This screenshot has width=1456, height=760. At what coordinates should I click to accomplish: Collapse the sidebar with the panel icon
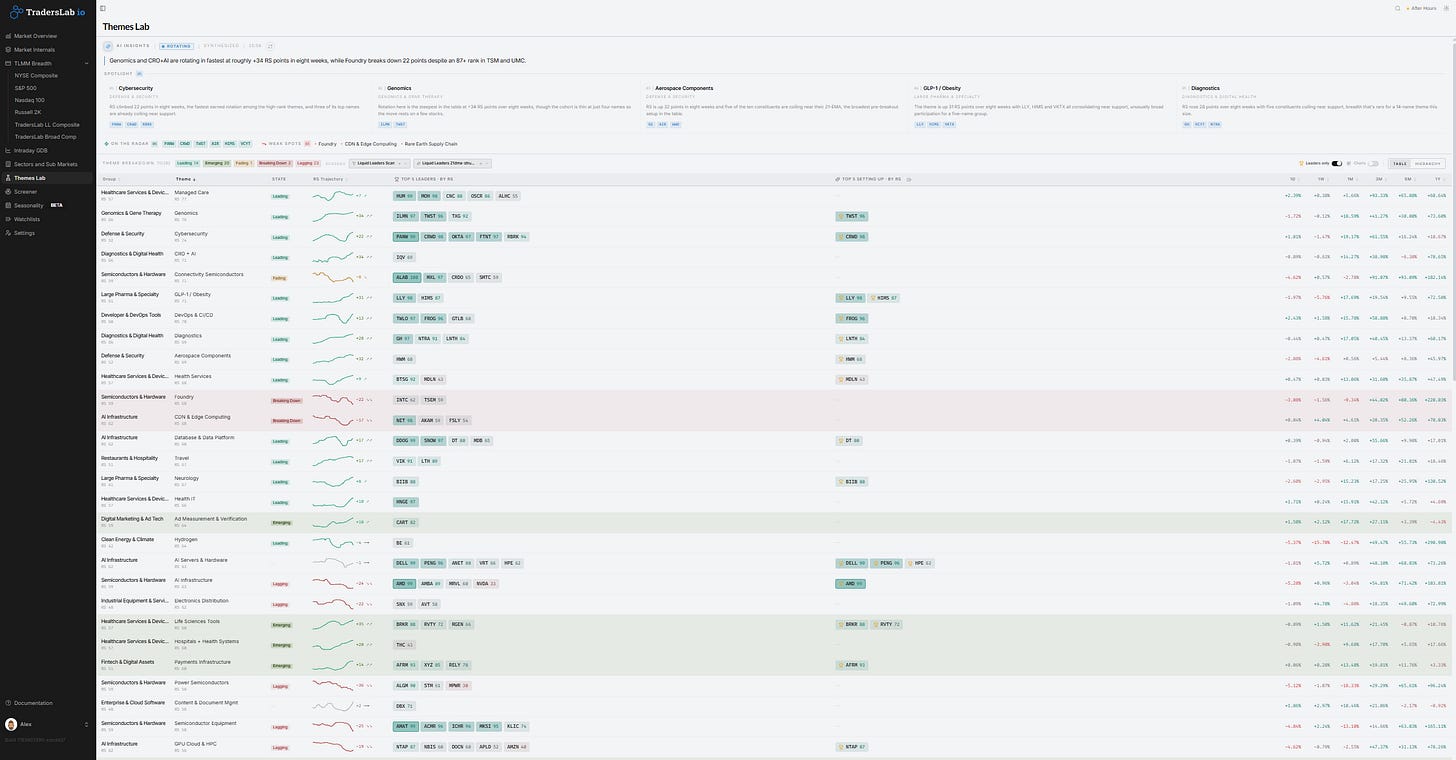pos(103,8)
